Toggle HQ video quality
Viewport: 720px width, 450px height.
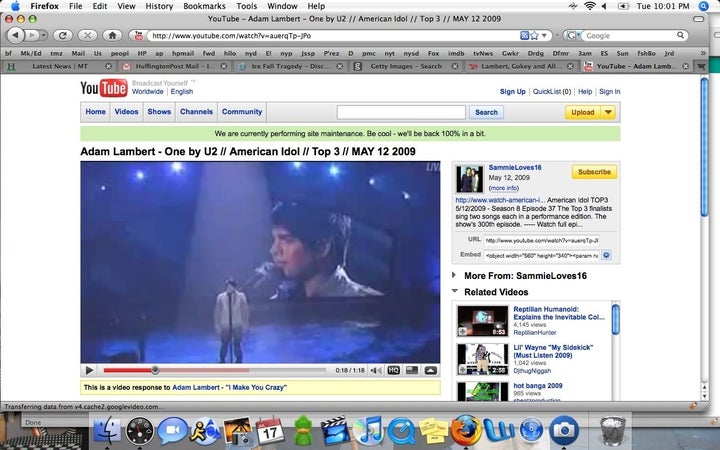394,370
